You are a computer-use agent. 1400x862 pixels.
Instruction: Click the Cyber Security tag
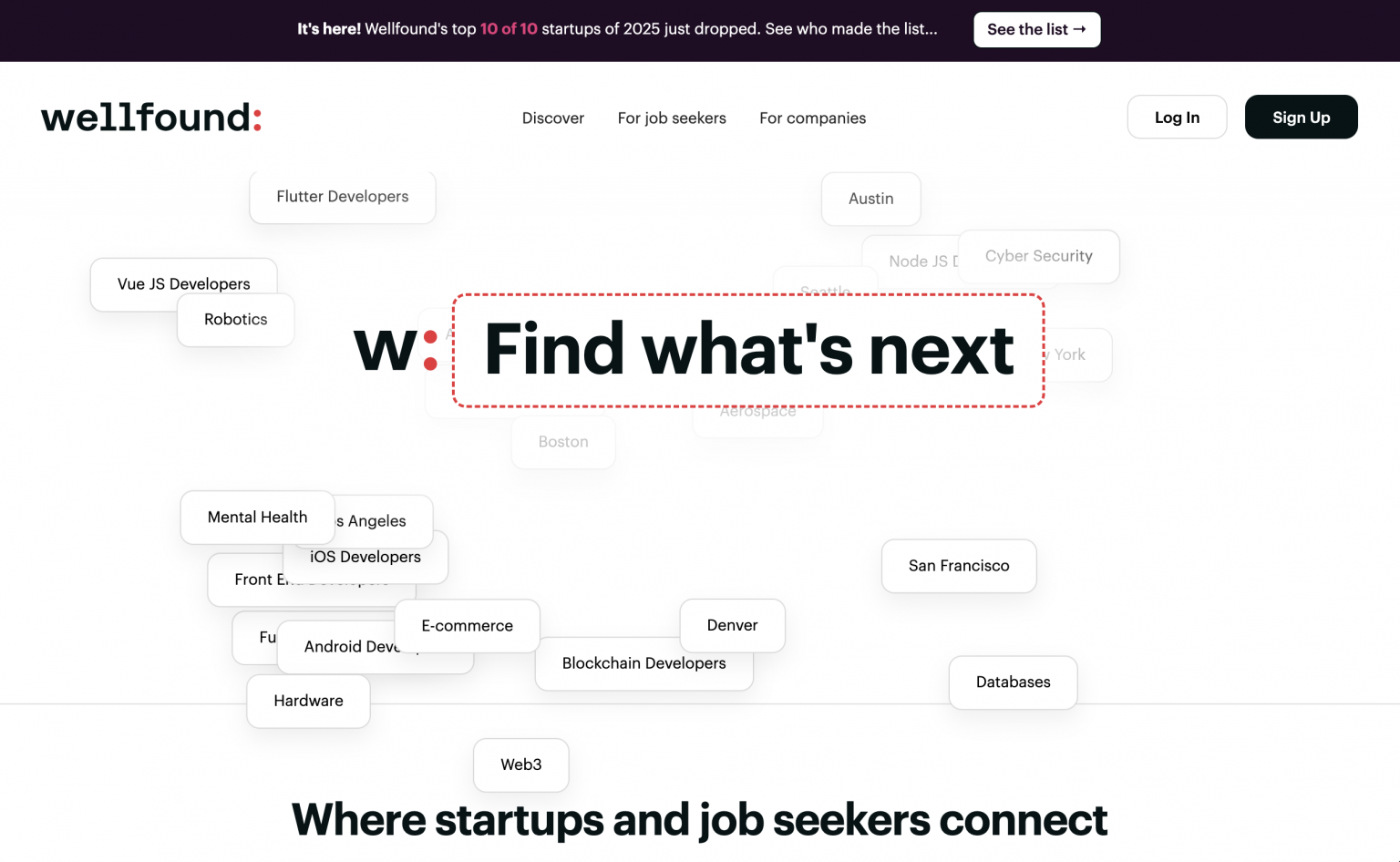[x=1038, y=256]
